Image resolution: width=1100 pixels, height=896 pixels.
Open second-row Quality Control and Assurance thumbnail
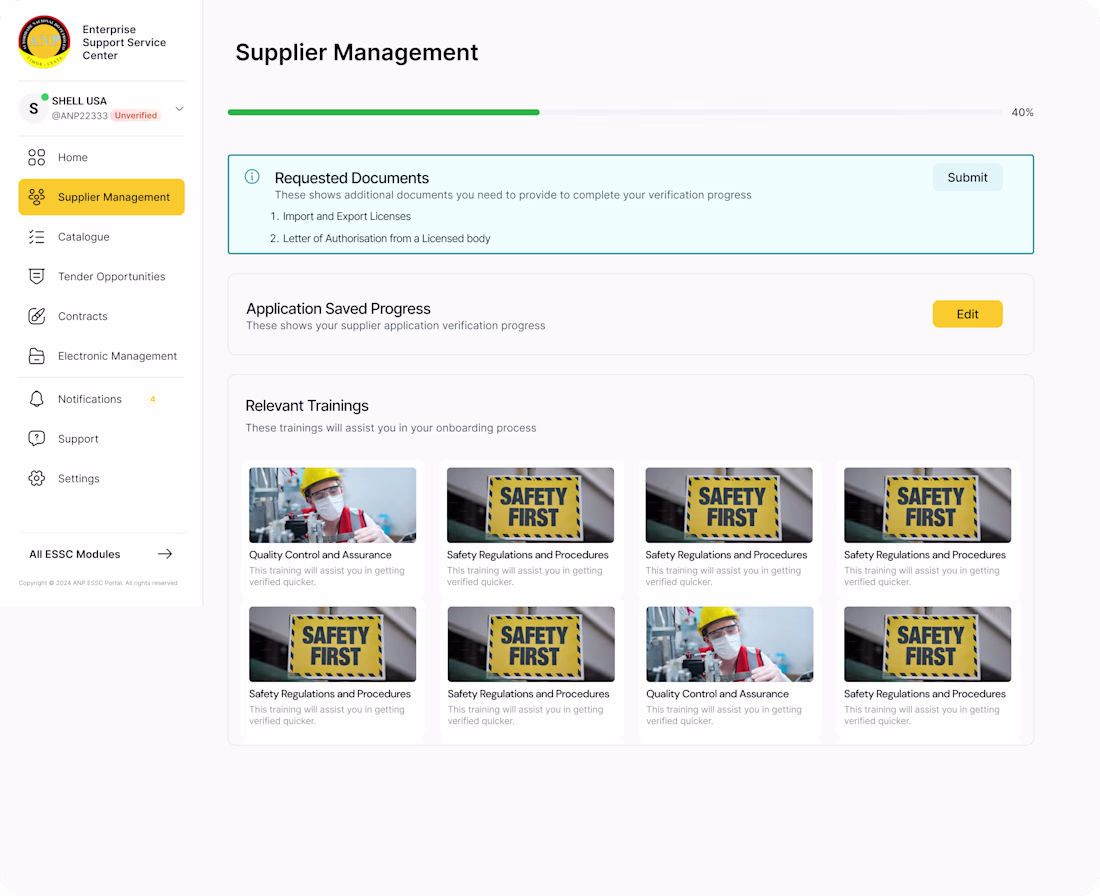click(730, 644)
